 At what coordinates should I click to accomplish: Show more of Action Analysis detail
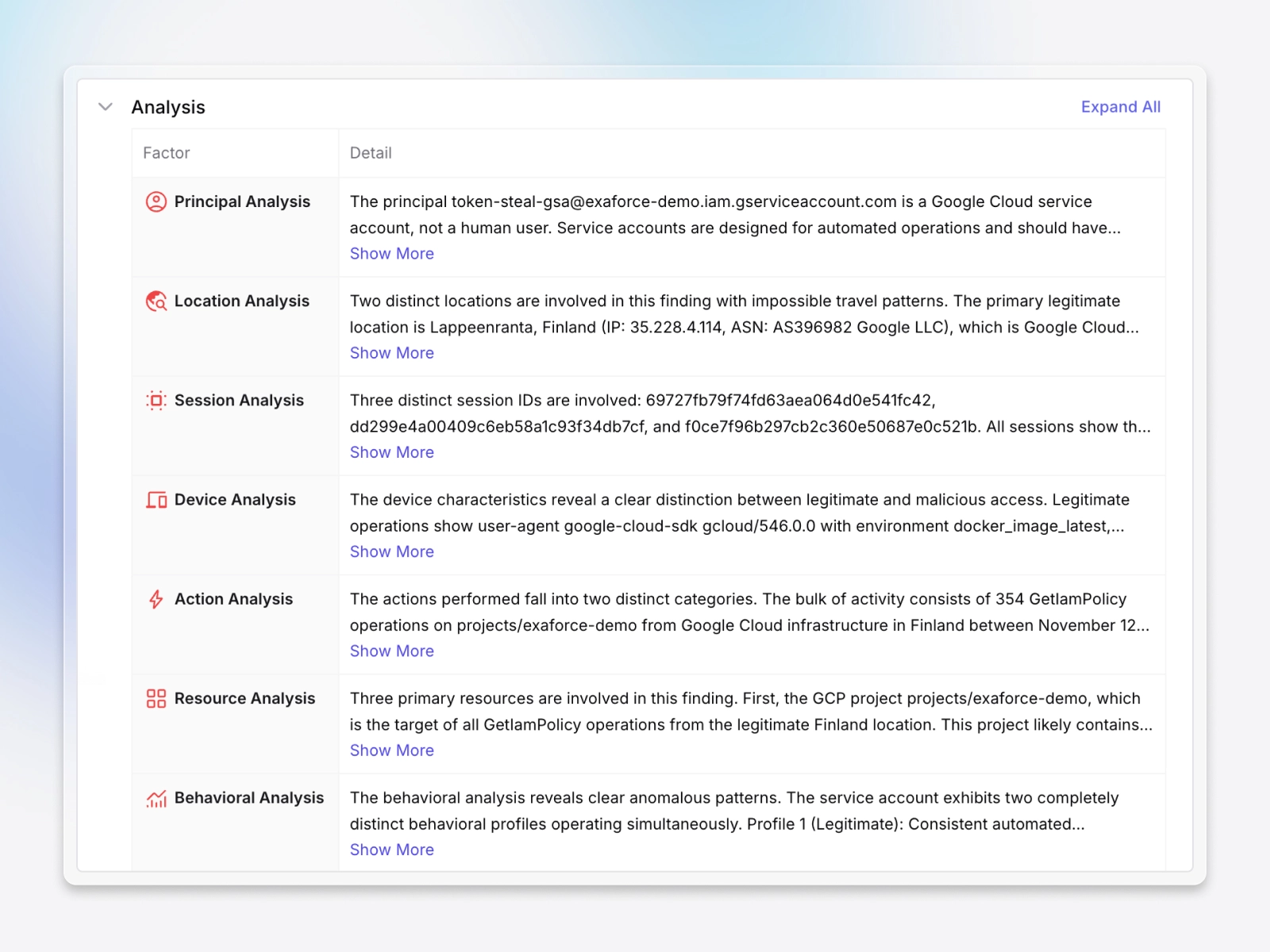pyautogui.click(x=392, y=651)
